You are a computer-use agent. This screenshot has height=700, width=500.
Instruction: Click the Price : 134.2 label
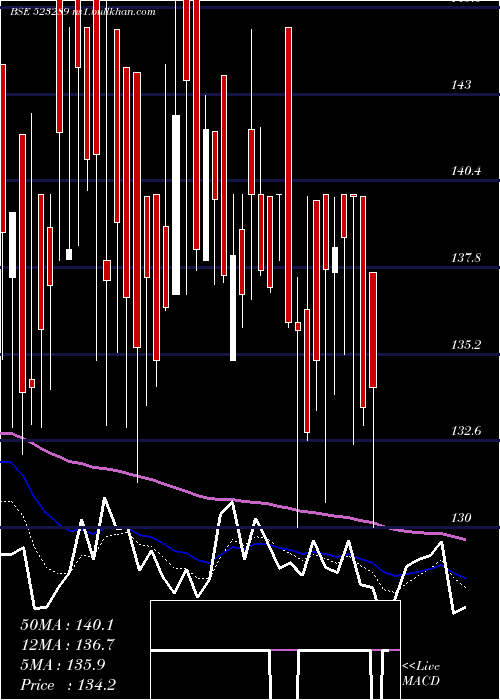[68, 685]
